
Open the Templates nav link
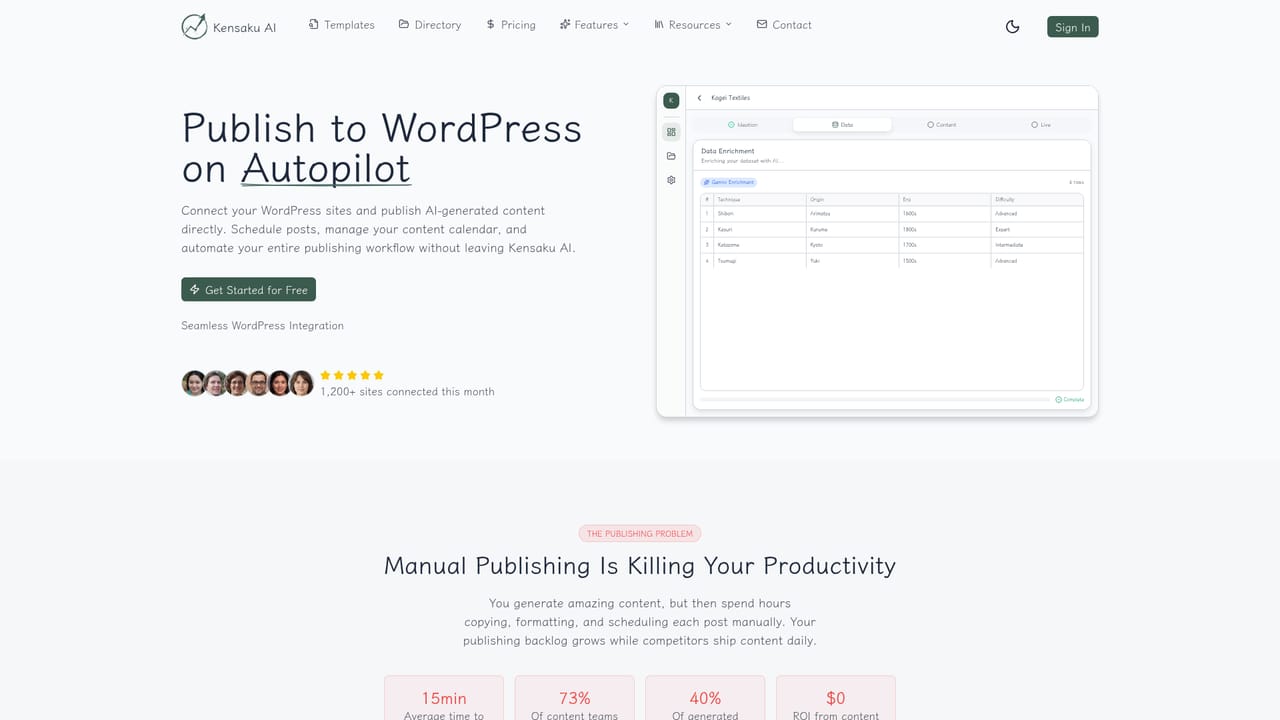click(341, 24)
